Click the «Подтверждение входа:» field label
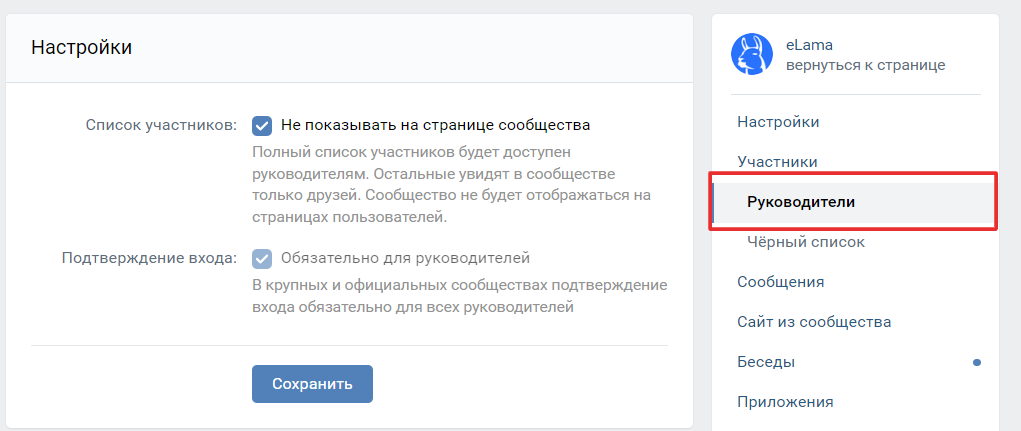The height and width of the screenshot is (431, 1021). tap(149, 258)
